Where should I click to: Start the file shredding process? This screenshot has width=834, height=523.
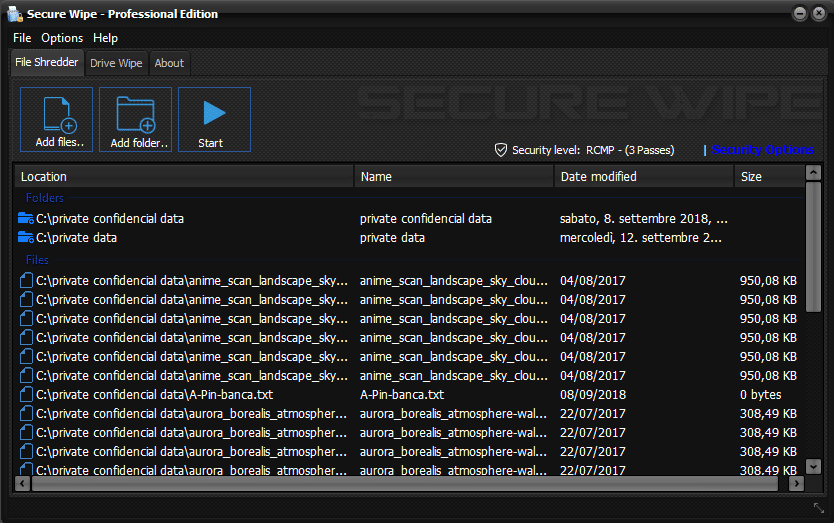[214, 120]
